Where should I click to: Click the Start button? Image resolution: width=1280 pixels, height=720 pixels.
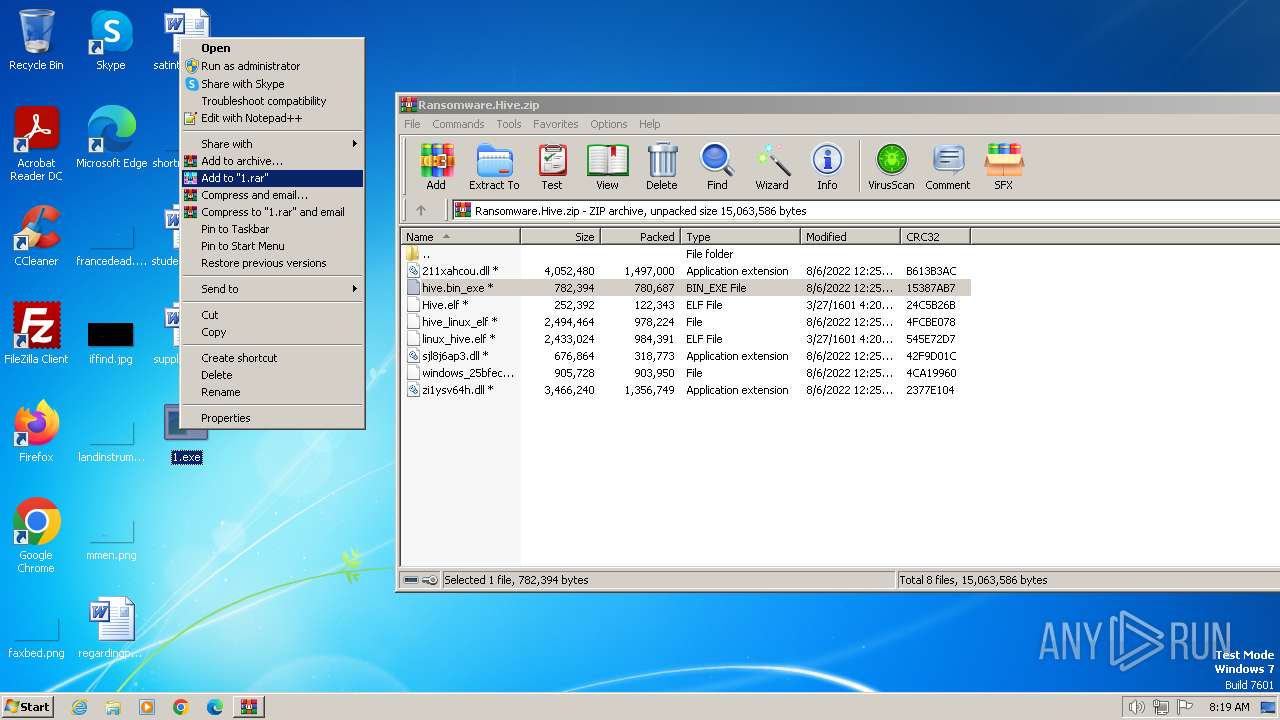(27, 707)
